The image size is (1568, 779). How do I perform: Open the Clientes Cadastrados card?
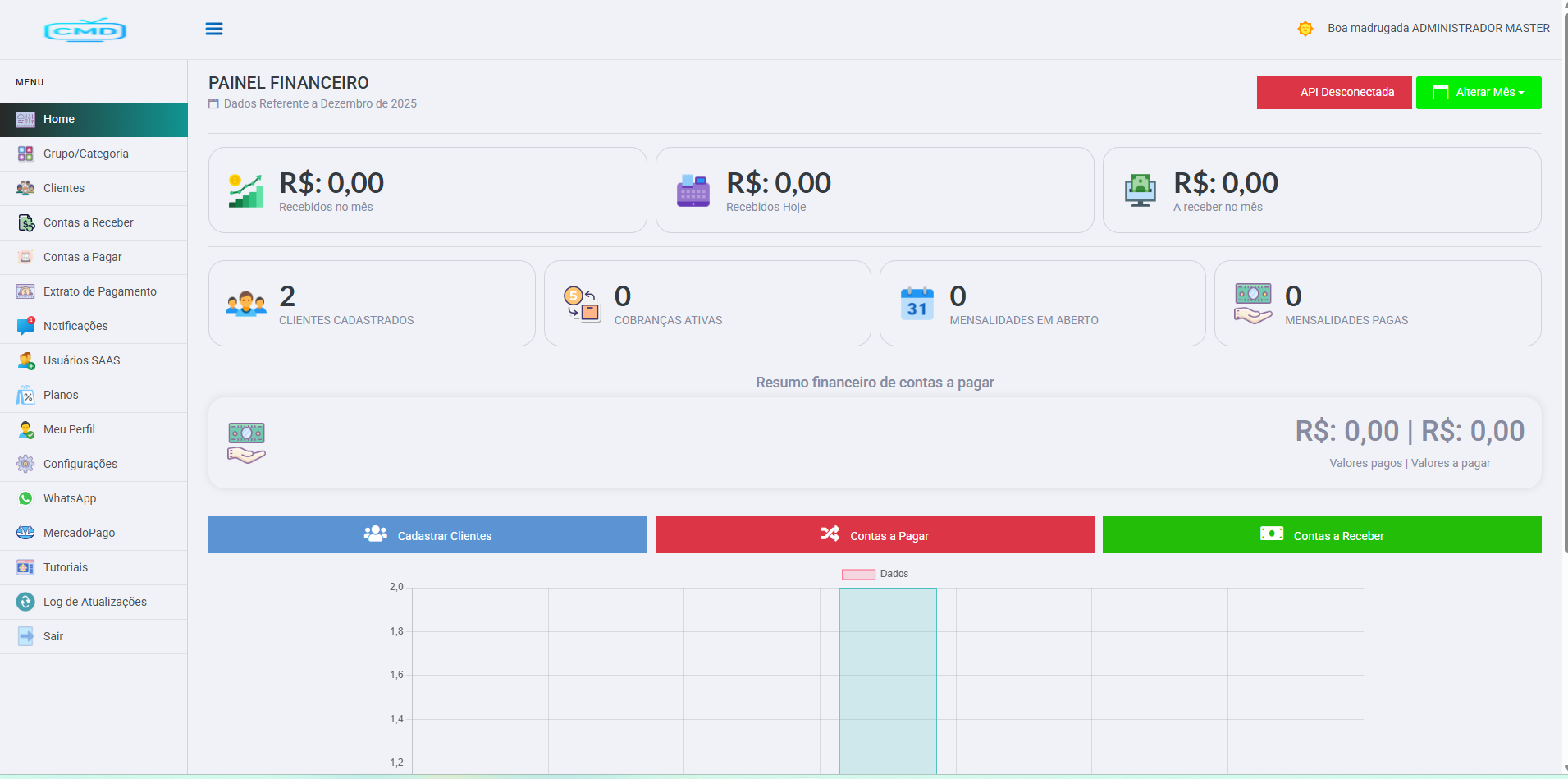(x=372, y=304)
